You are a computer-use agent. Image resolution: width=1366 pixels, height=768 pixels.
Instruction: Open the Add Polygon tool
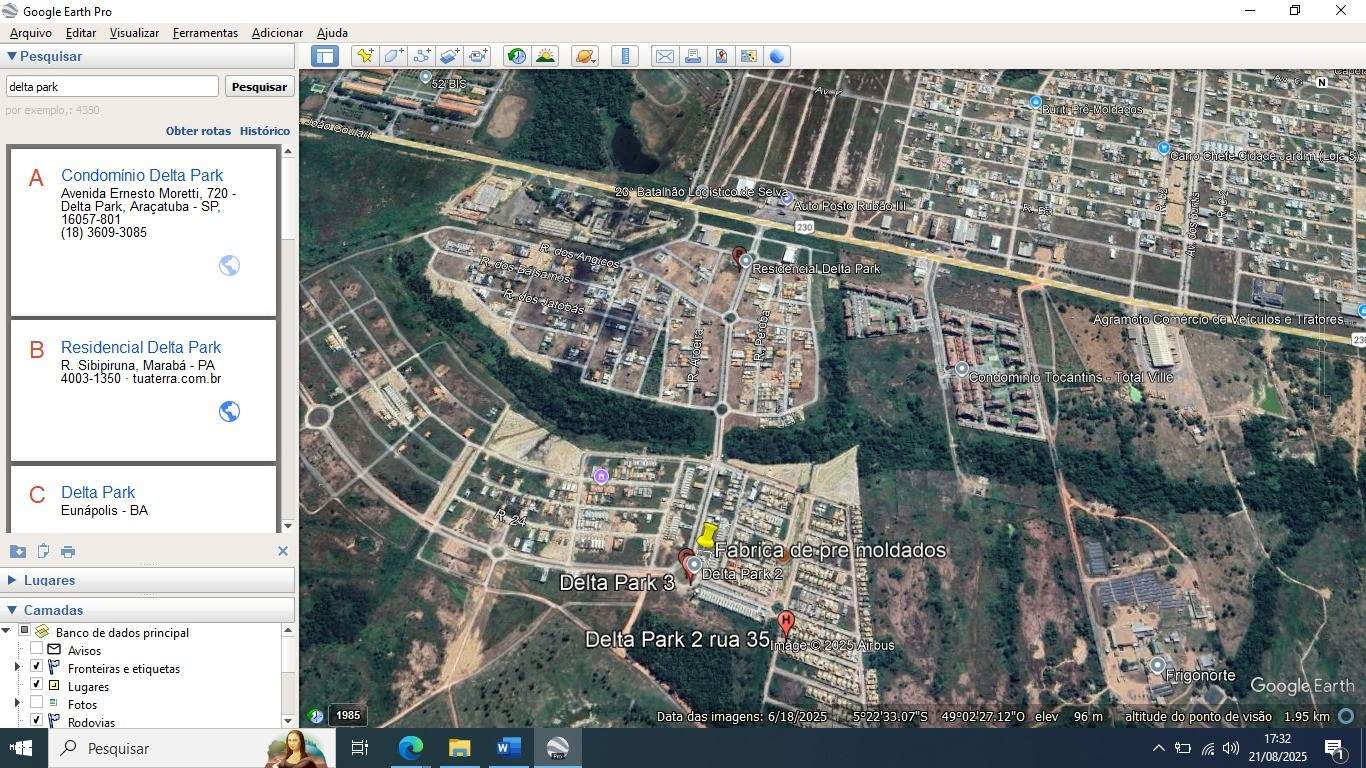393,56
